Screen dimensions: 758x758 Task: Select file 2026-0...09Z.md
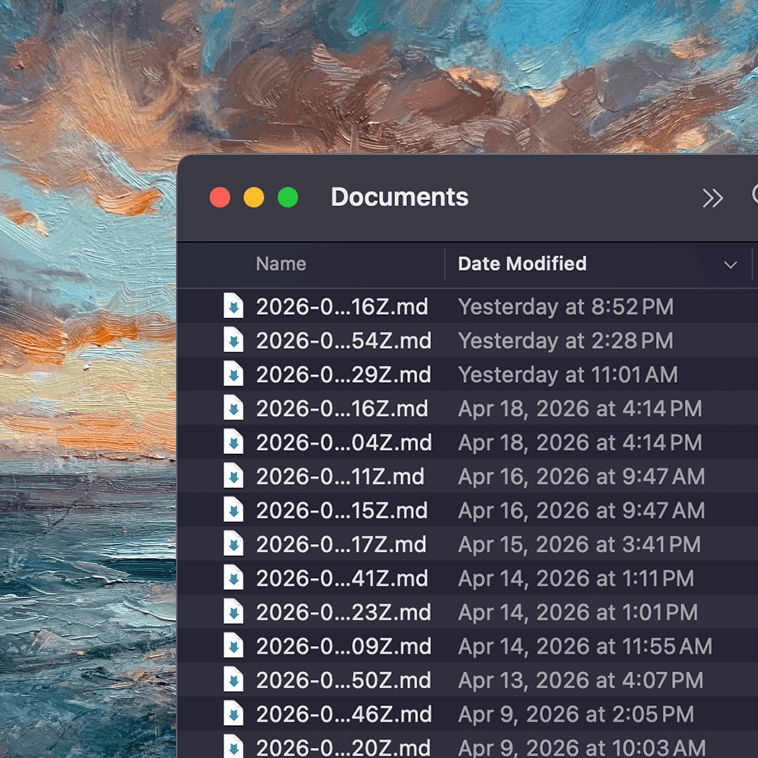point(344,646)
